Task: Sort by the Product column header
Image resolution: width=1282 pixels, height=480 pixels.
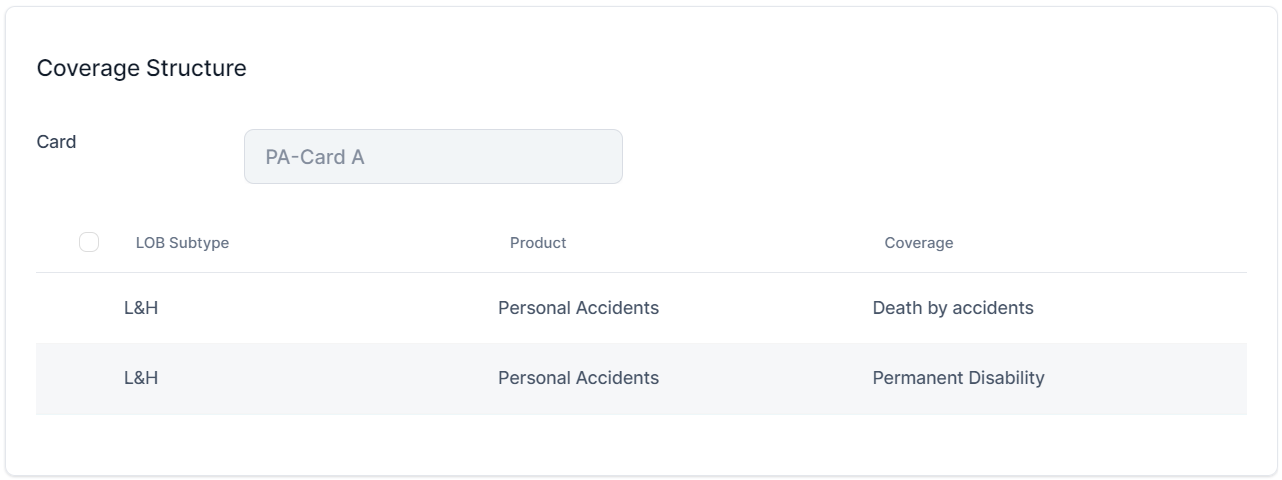Action: tap(538, 243)
